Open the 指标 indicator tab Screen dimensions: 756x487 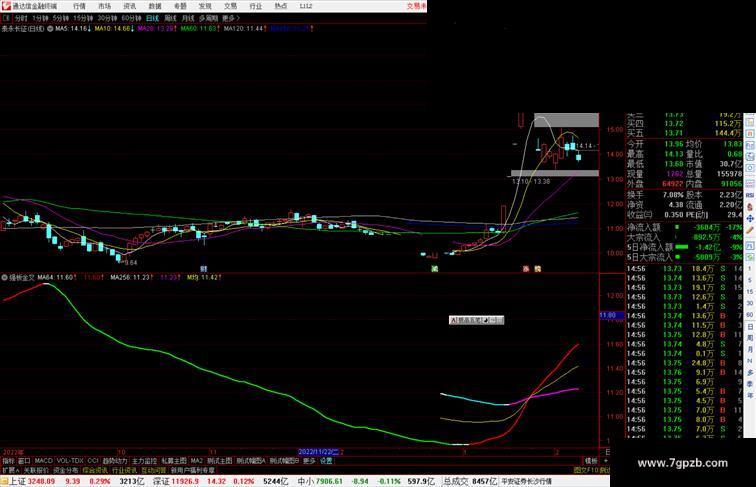pos(8,461)
